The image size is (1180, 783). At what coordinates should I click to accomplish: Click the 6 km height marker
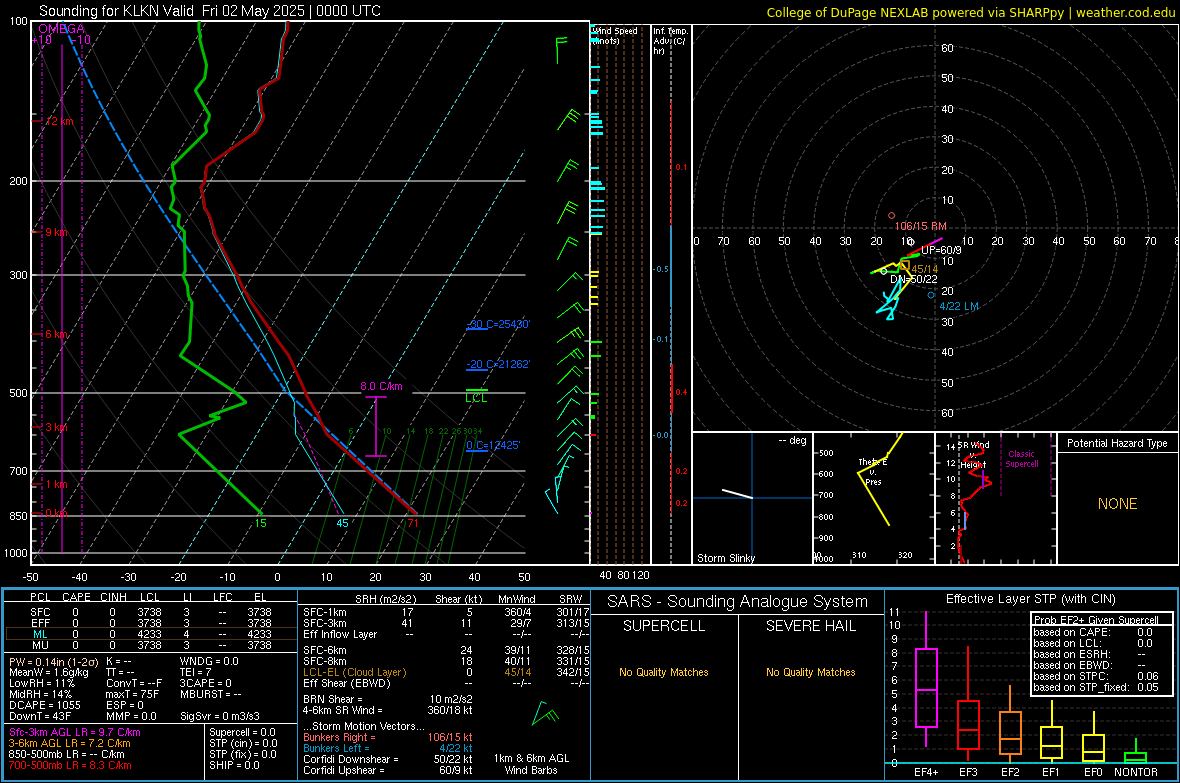point(56,334)
